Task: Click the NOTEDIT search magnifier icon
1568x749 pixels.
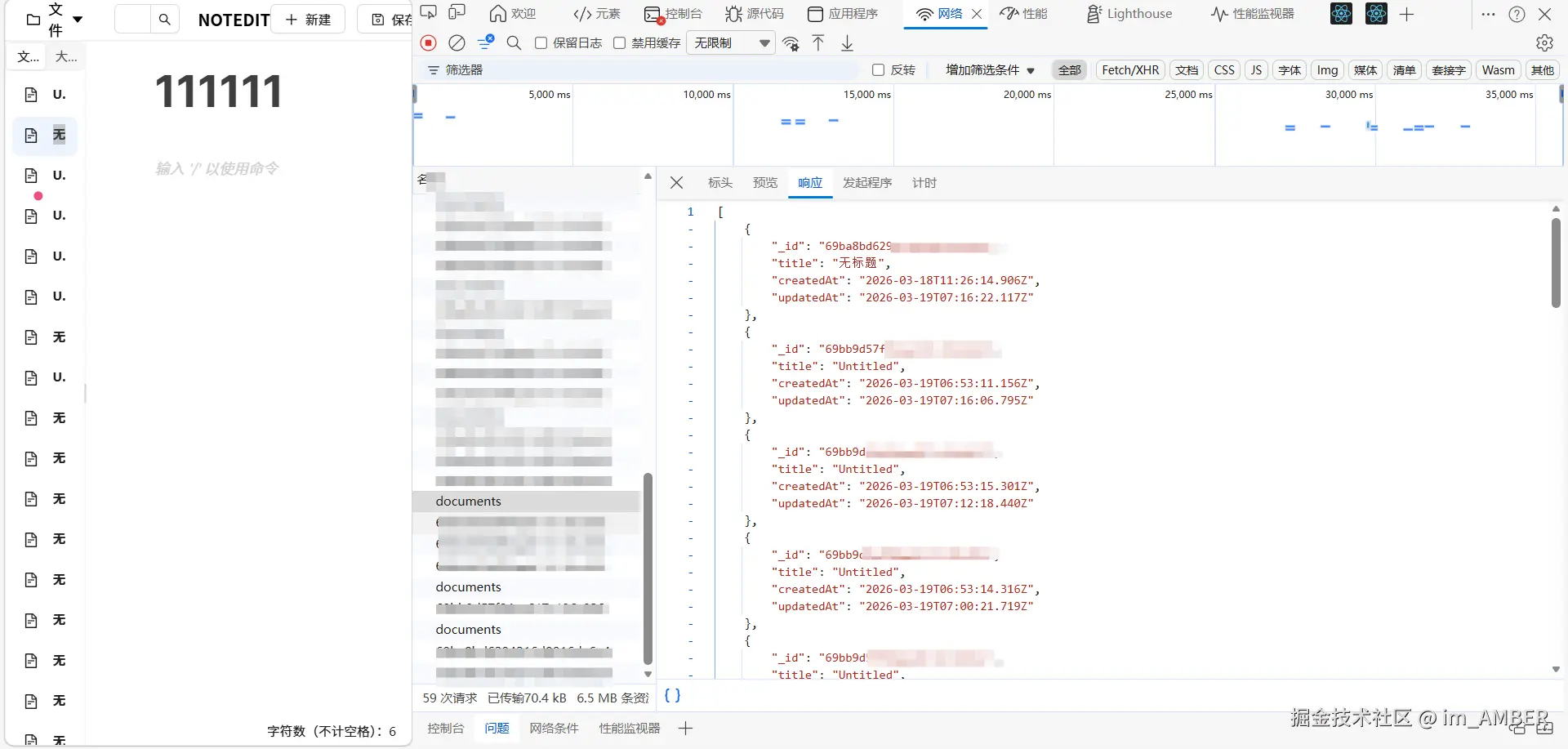Action: (164, 20)
